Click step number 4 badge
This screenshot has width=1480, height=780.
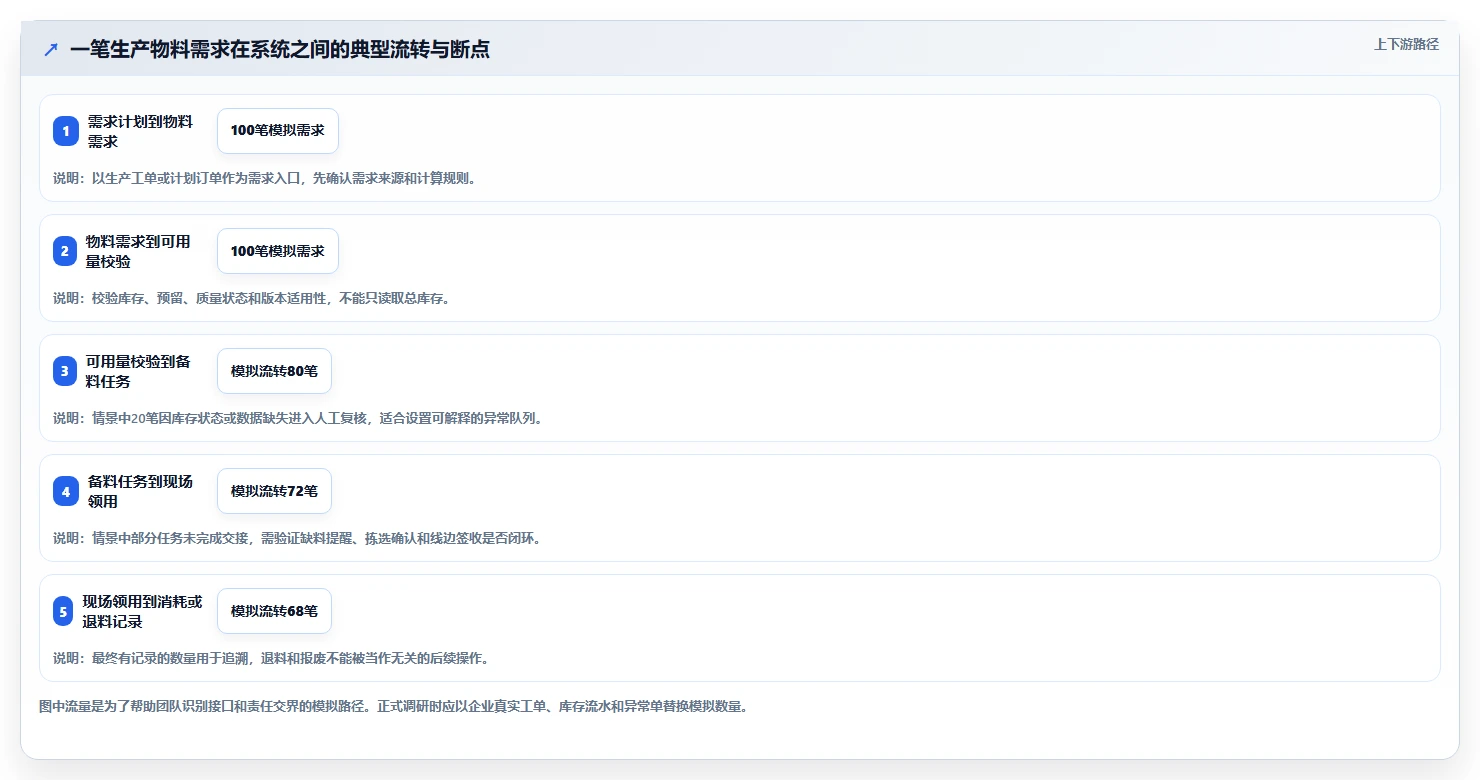(66, 491)
